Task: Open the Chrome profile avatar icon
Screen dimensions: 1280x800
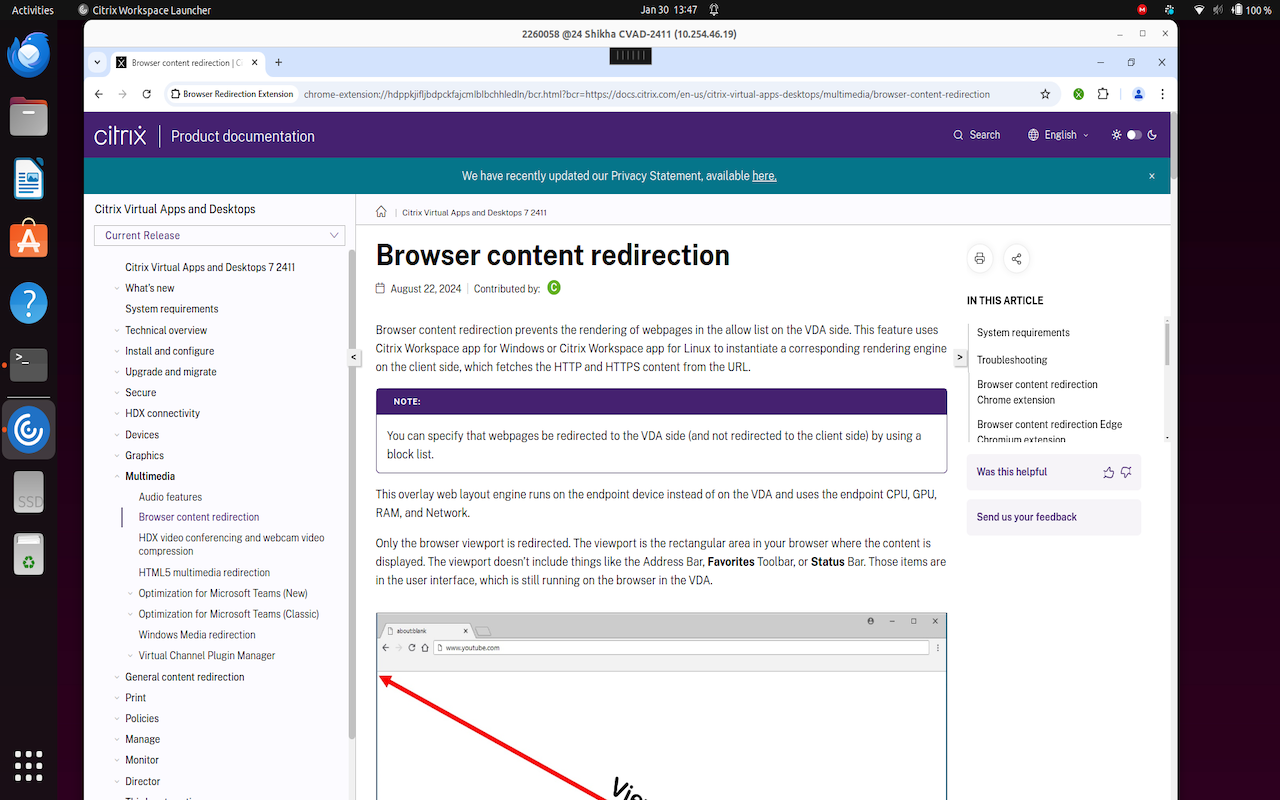Action: (1138, 93)
